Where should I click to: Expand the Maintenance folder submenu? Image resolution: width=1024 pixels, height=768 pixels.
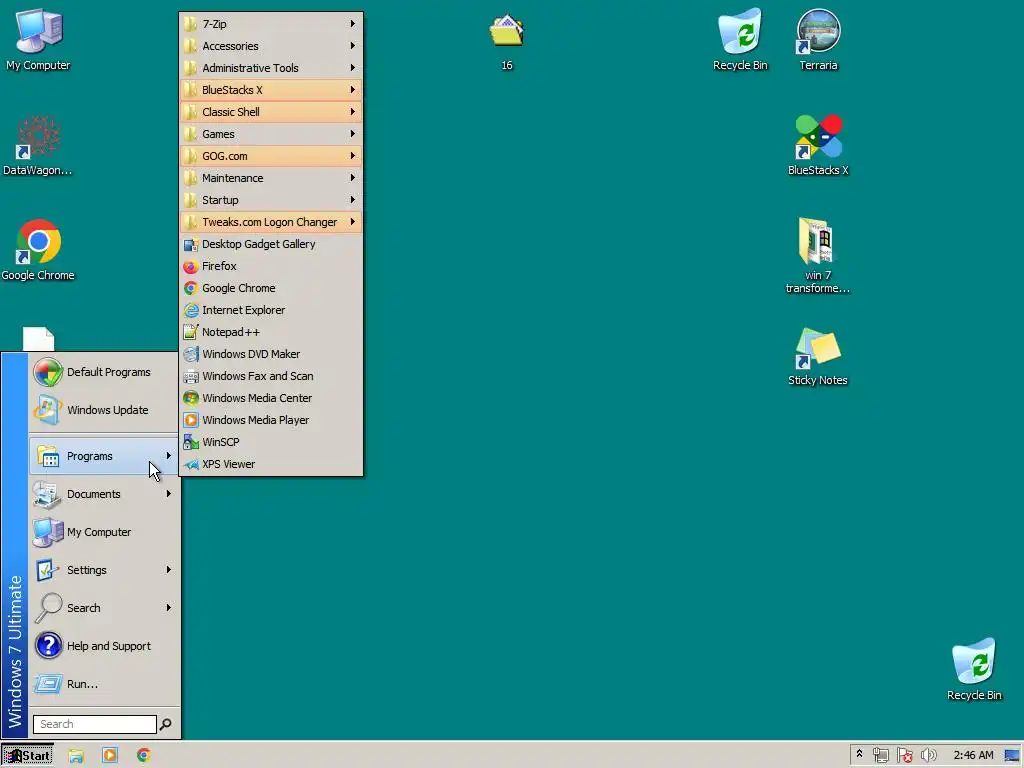point(271,178)
